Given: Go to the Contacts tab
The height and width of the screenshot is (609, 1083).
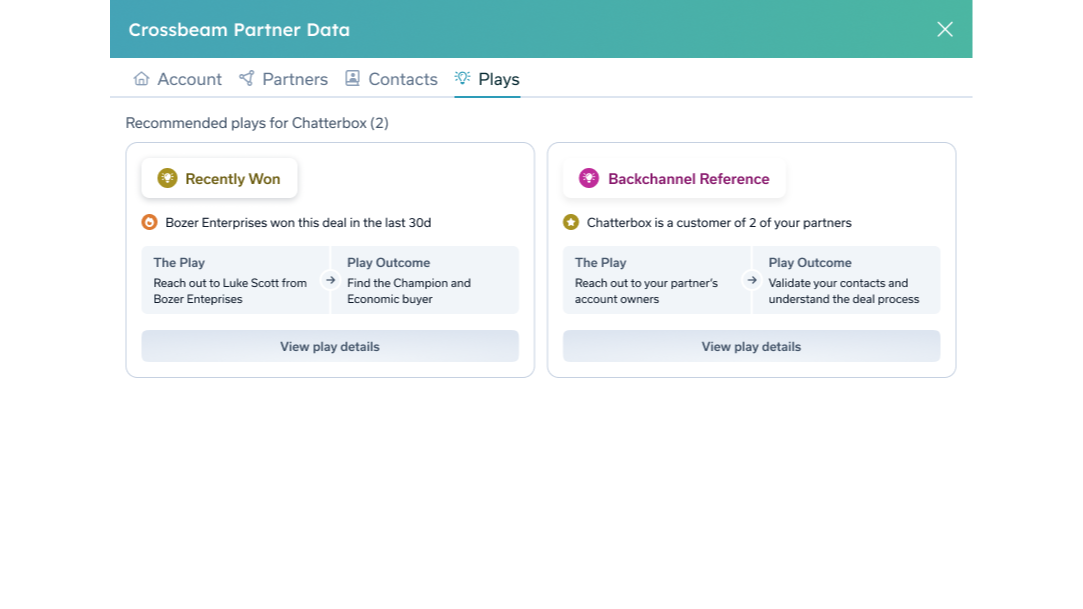Looking at the screenshot, I should coord(403,79).
